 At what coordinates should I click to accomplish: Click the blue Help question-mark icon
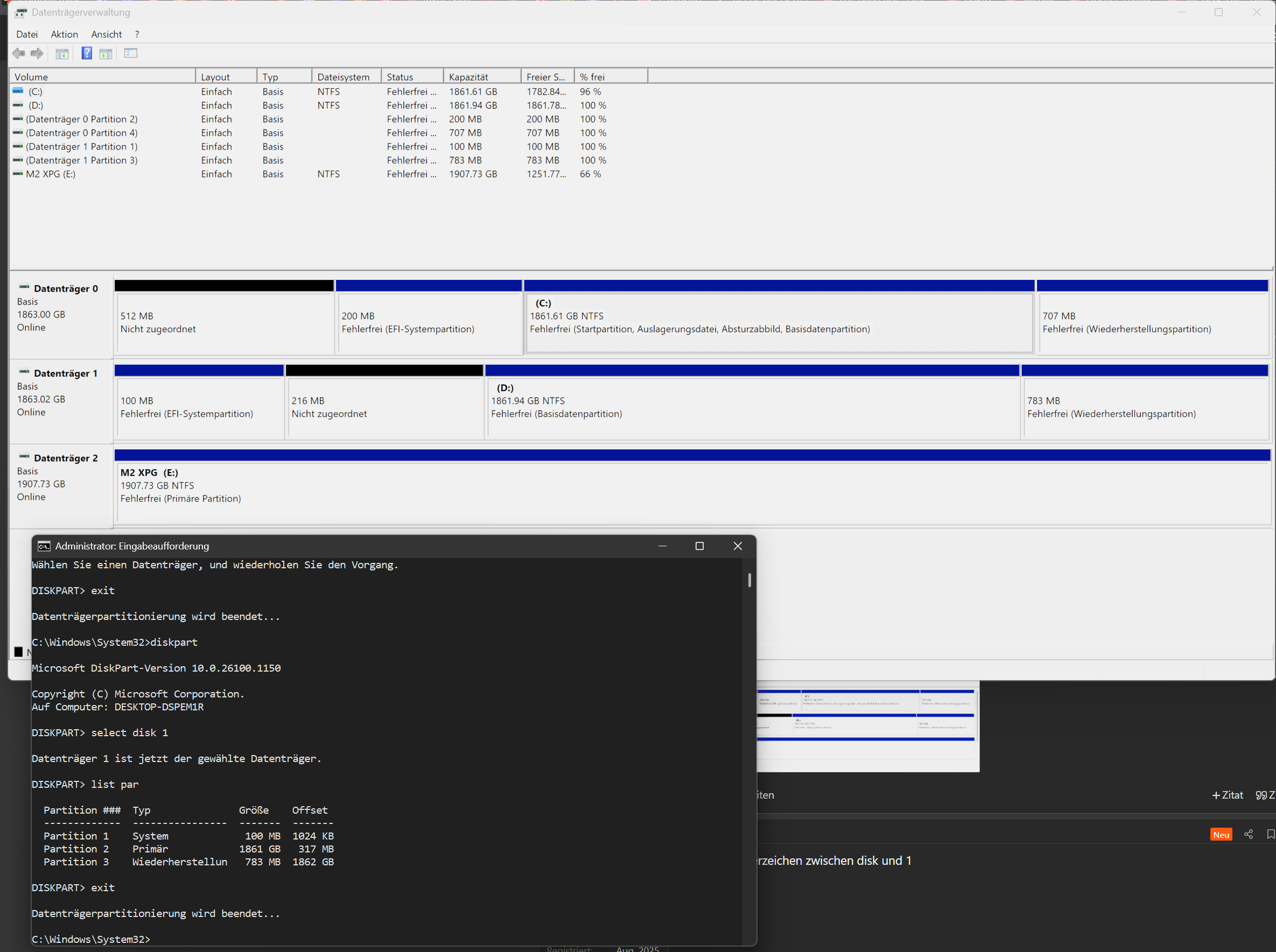tap(87, 54)
